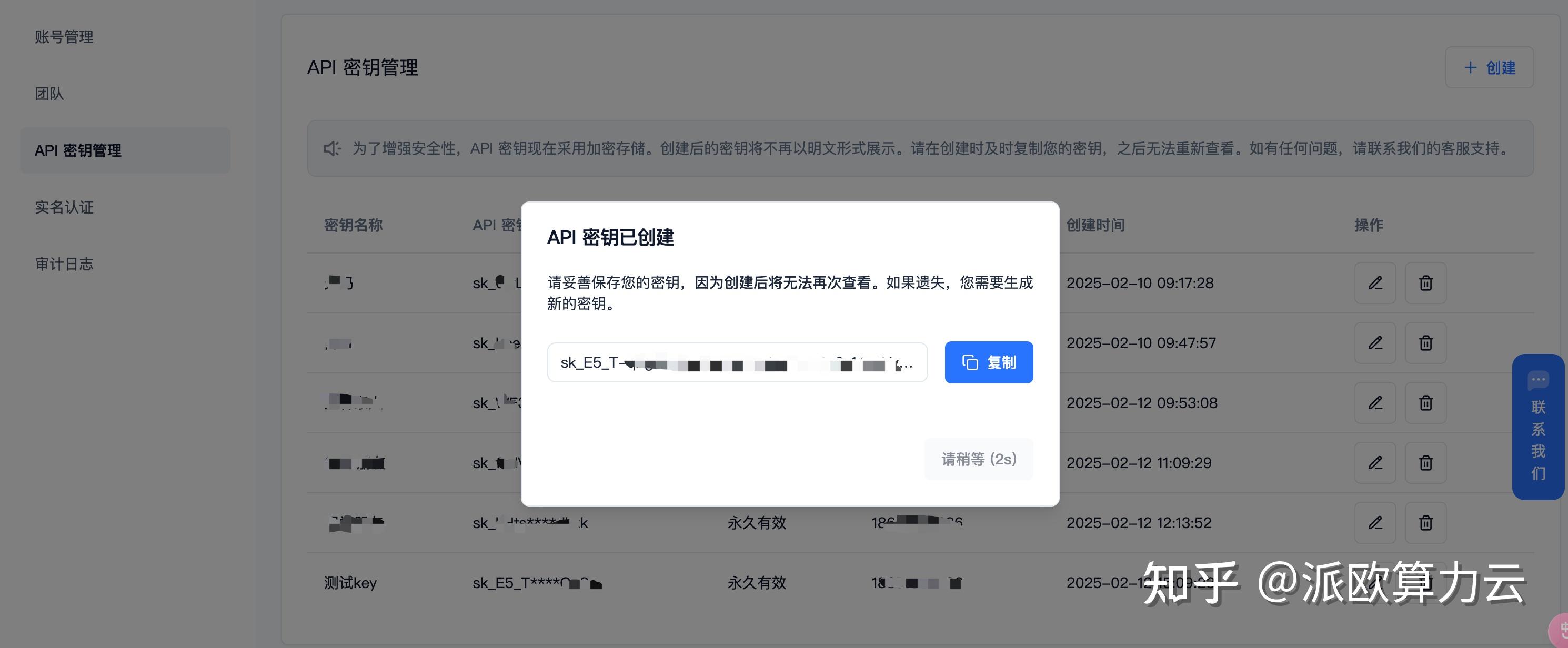This screenshot has width=1568, height=648.
Task: Click the sk_E5_T key text field
Action: pos(737,362)
